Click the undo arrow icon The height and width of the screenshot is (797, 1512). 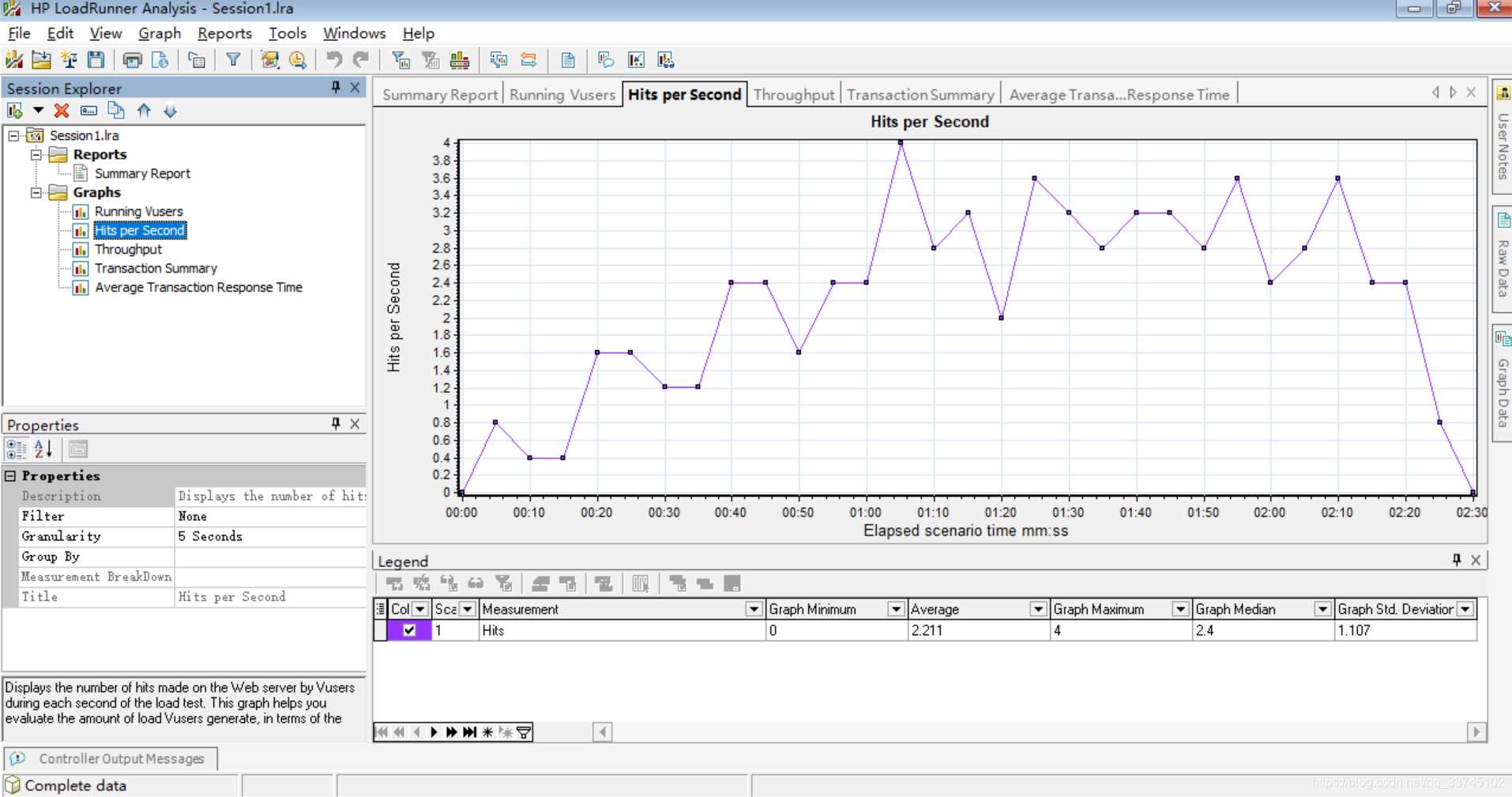tap(334, 60)
